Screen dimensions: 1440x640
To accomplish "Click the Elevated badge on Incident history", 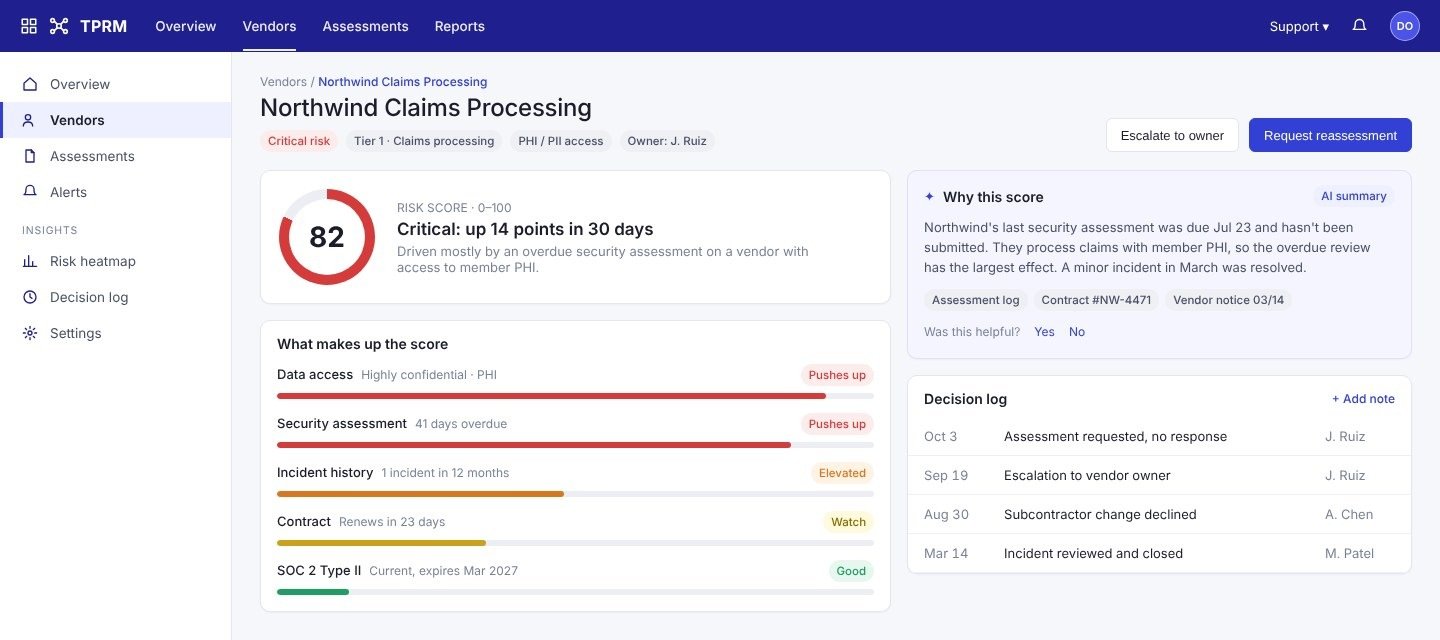I will (842, 473).
